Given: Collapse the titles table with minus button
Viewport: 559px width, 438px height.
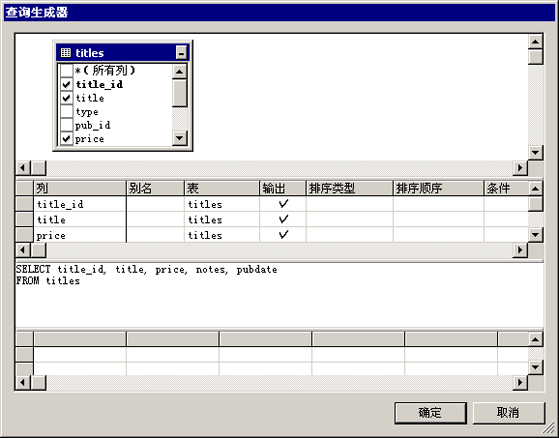Looking at the screenshot, I should (181, 53).
